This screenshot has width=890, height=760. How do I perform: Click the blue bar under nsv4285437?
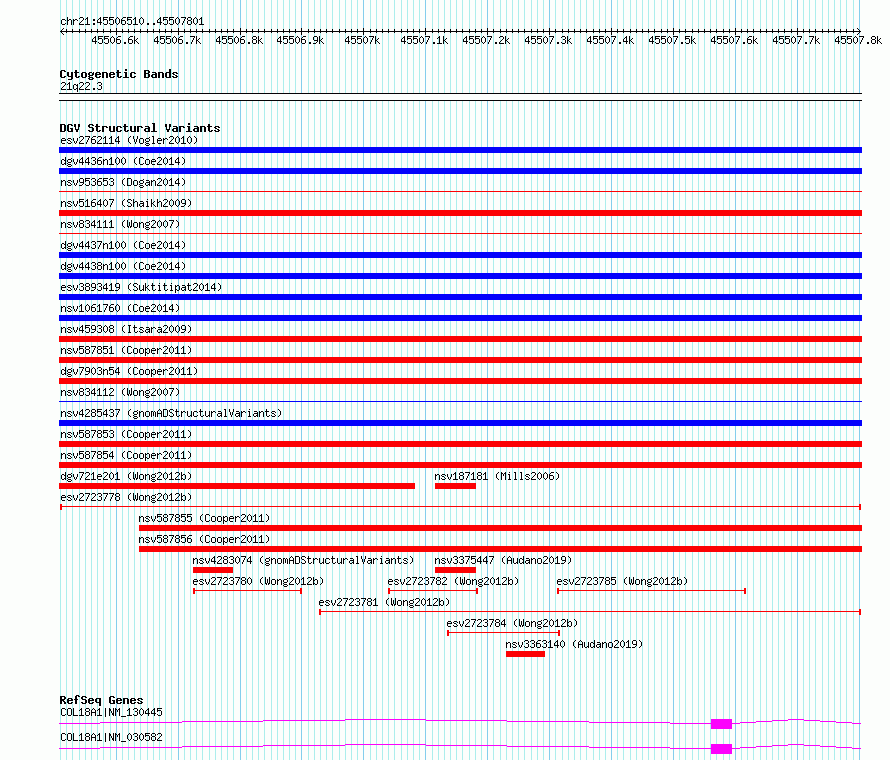click(x=460, y=423)
